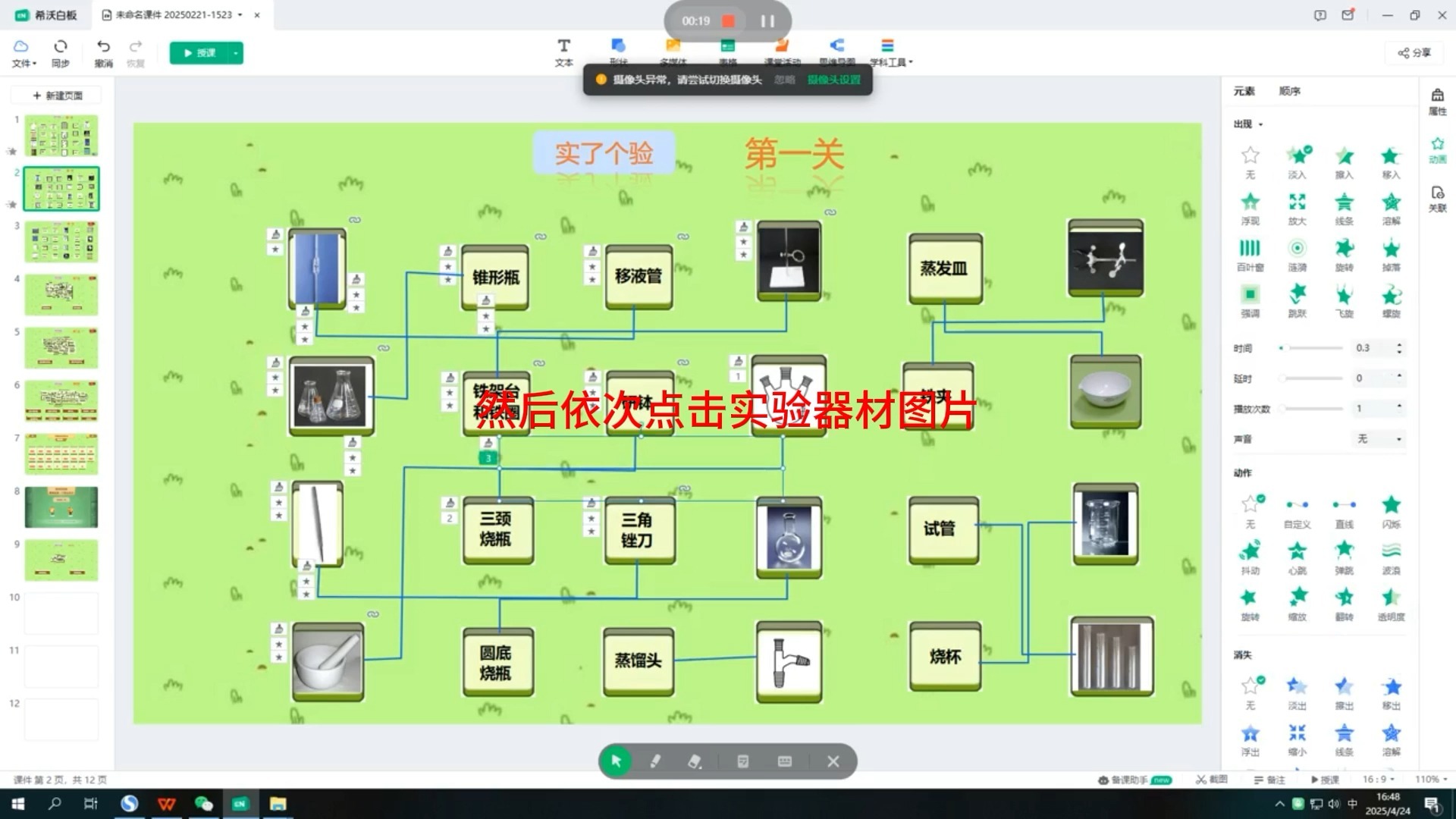Set entrance animation to 无 (none)
Screen dimensions: 1456x819
coord(1250,162)
